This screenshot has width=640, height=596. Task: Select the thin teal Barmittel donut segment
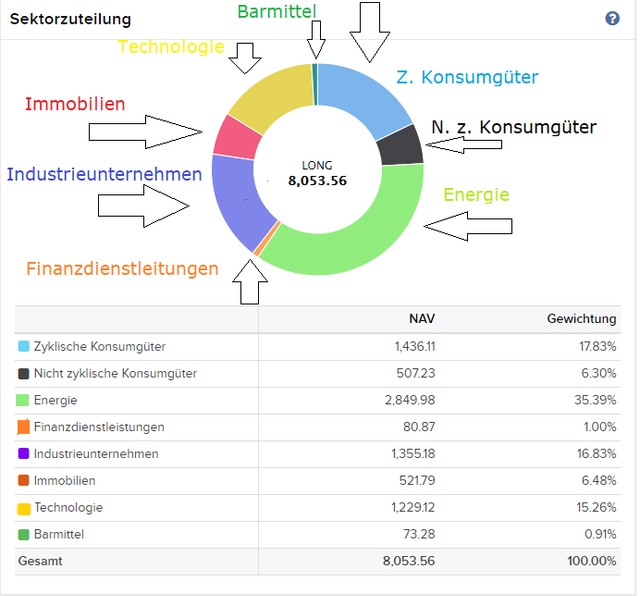[x=315, y=85]
